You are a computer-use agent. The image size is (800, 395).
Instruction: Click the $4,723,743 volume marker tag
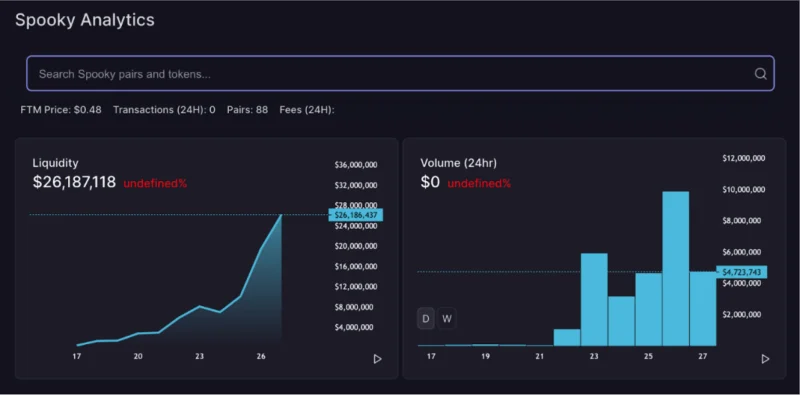click(x=741, y=273)
